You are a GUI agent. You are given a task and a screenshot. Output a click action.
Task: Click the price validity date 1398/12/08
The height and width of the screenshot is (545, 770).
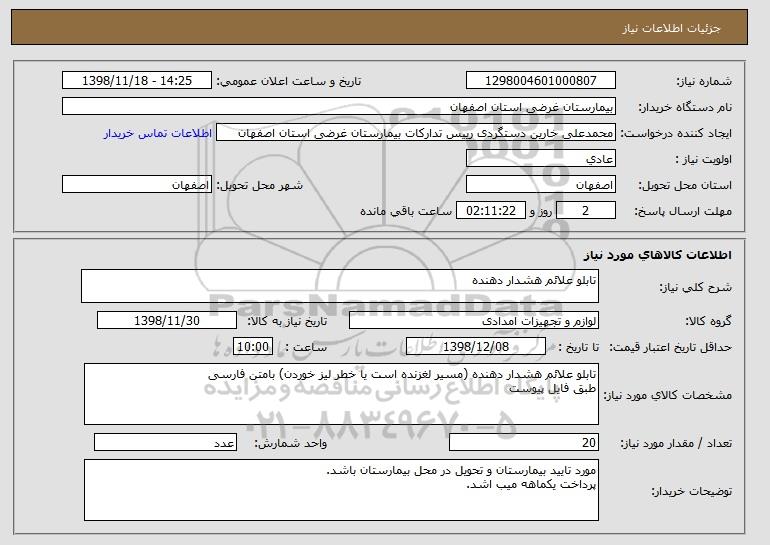coord(476,347)
